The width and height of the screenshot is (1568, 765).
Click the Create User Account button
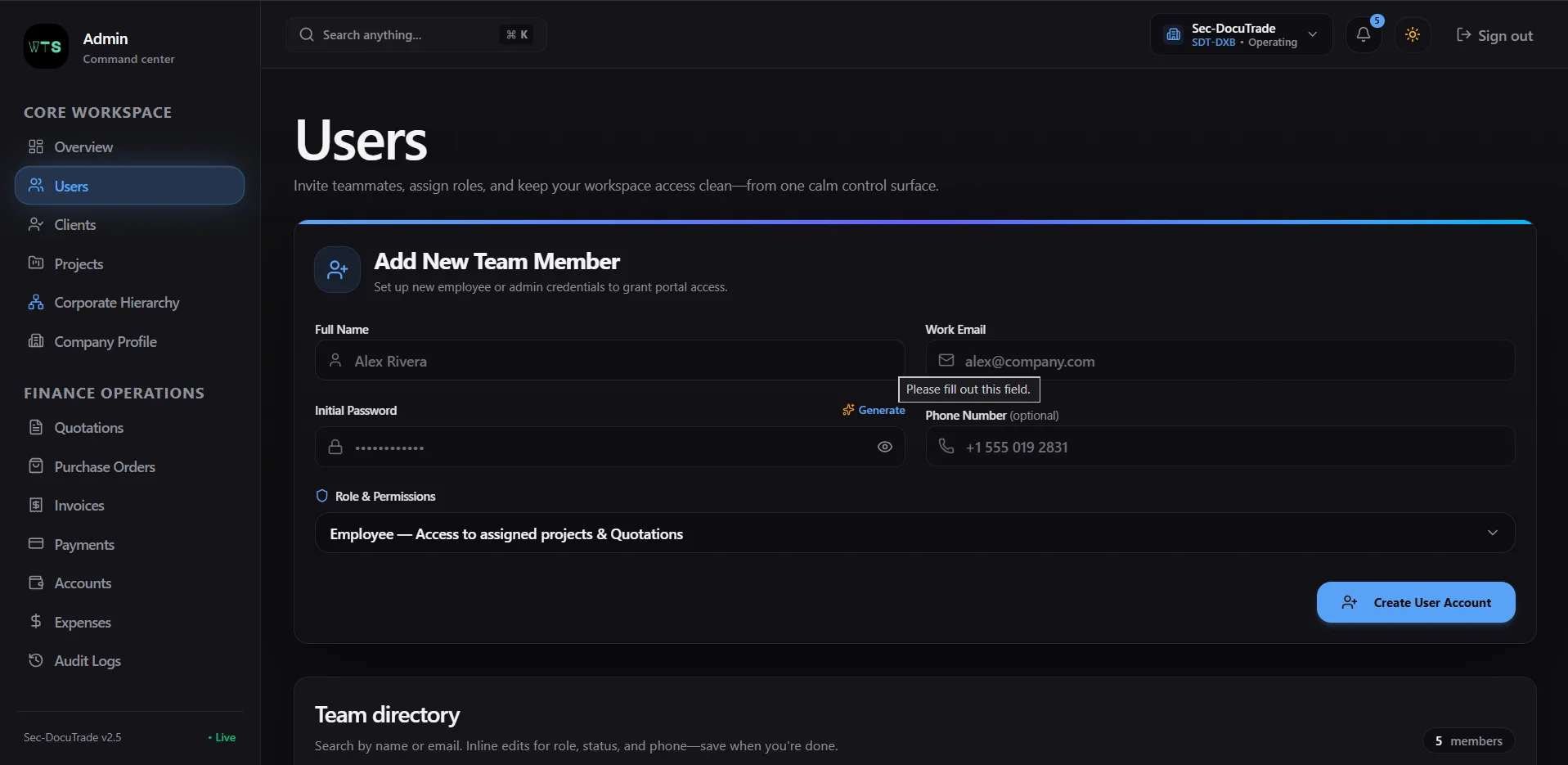(1415, 602)
